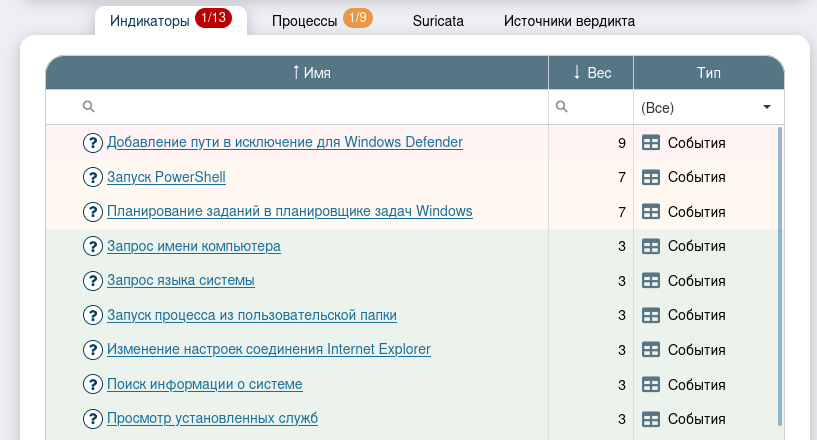
Task: Click help icon next to Запуск PowerShell
Action: pos(93,178)
